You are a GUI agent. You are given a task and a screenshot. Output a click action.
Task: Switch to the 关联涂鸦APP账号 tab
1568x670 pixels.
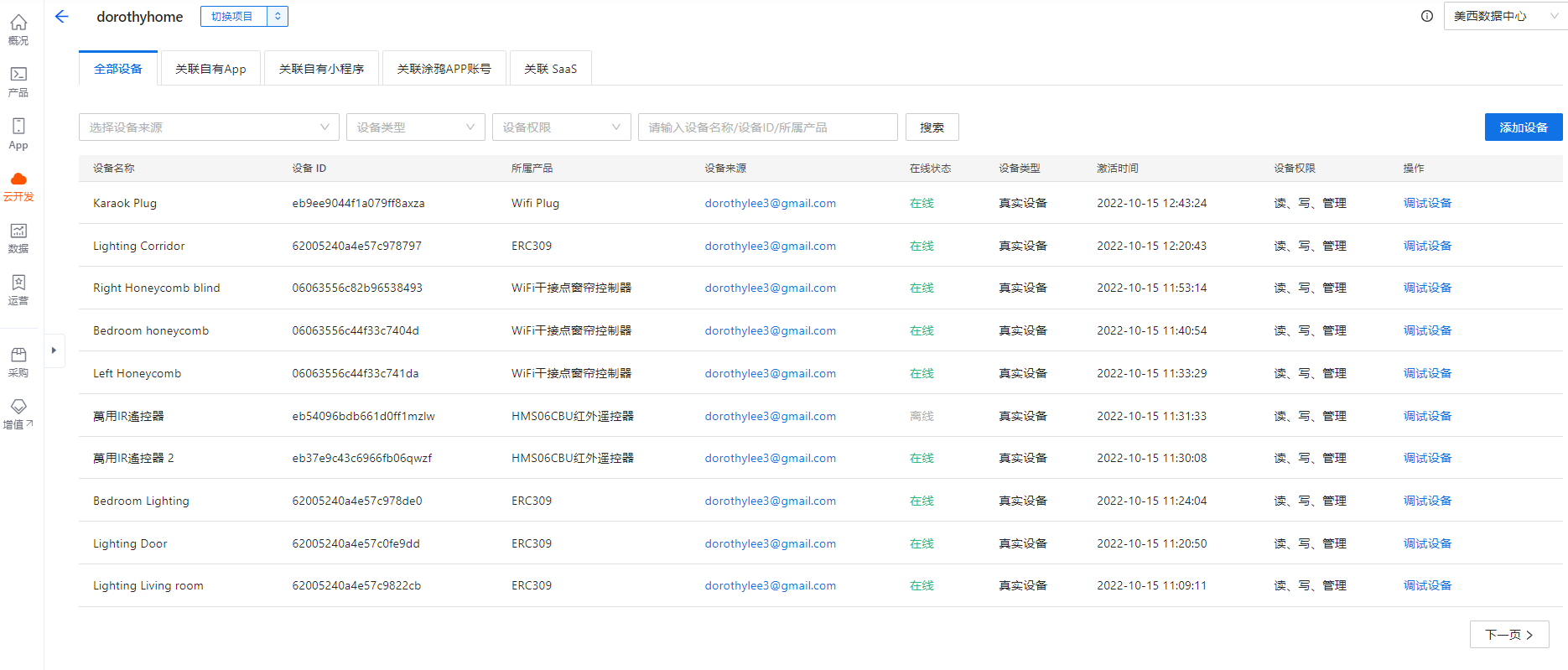tap(444, 69)
